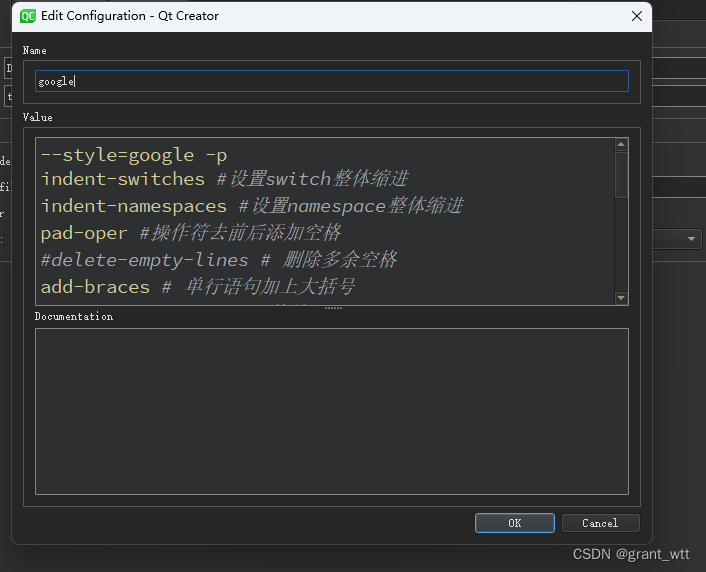Click the 'pad-oper' option line

pyautogui.click(x=190, y=233)
